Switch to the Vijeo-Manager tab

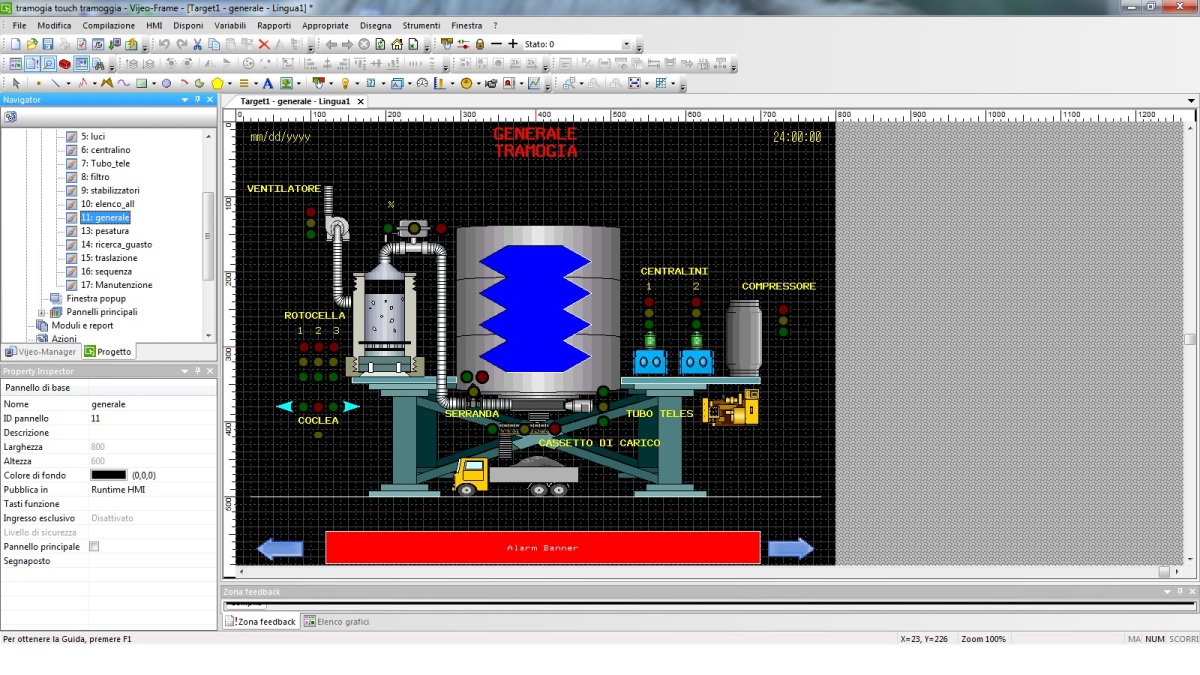point(40,352)
